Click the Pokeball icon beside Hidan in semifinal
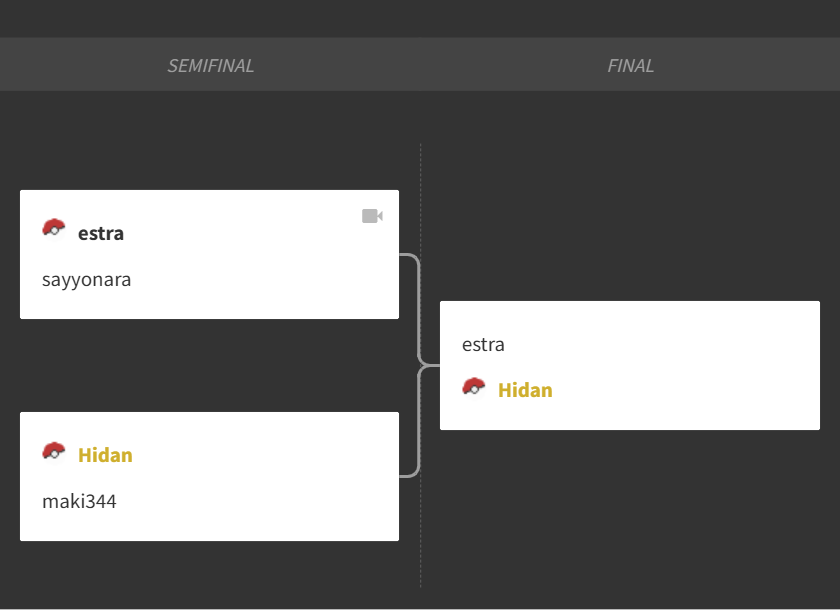Image resolution: width=840 pixels, height=610 pixels. pos(54,451)
